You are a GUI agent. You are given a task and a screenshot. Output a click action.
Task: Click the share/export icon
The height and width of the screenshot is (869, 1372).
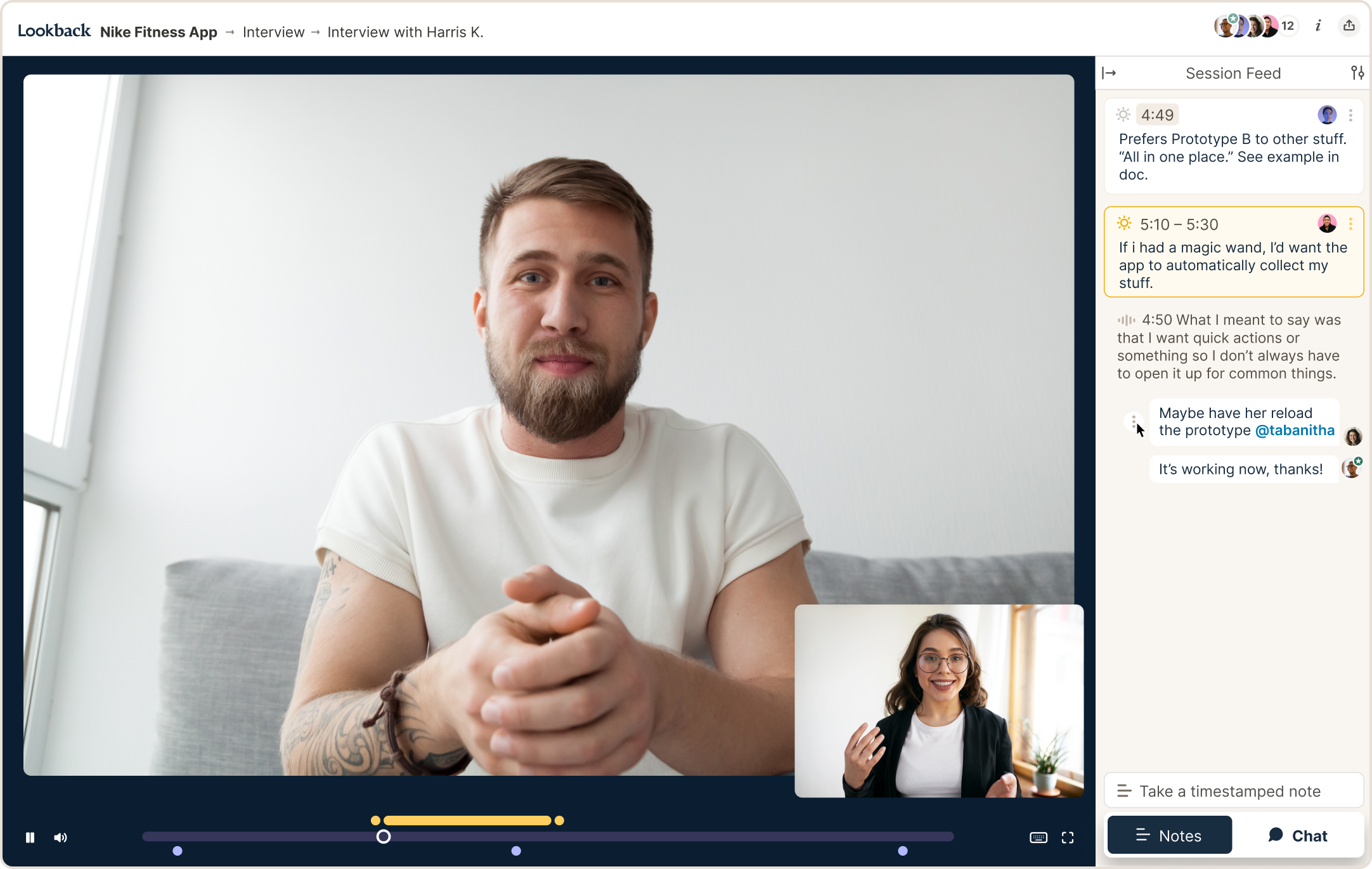pos(1349,25)
